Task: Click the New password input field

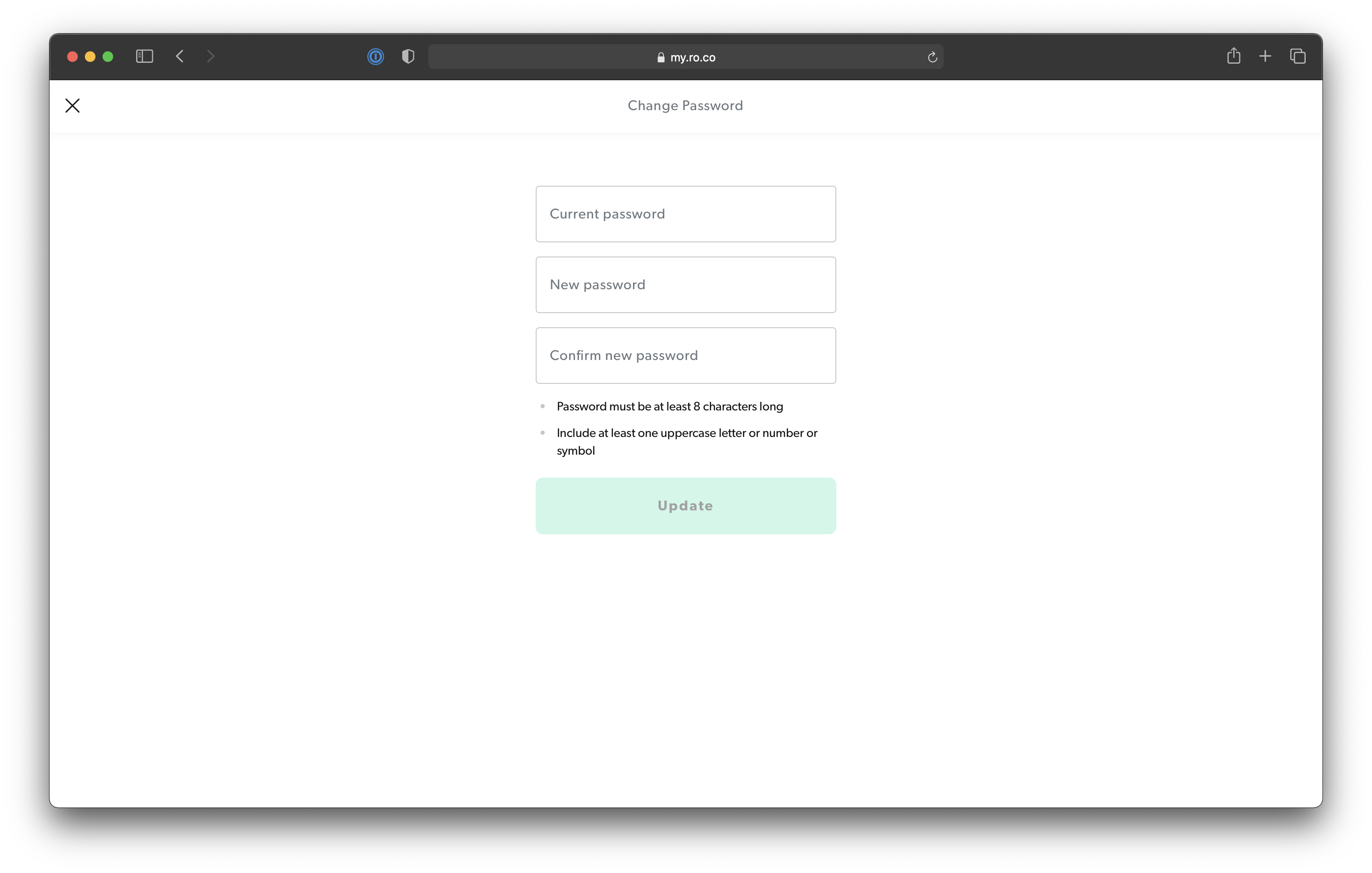Action: (x=686, y=284)
